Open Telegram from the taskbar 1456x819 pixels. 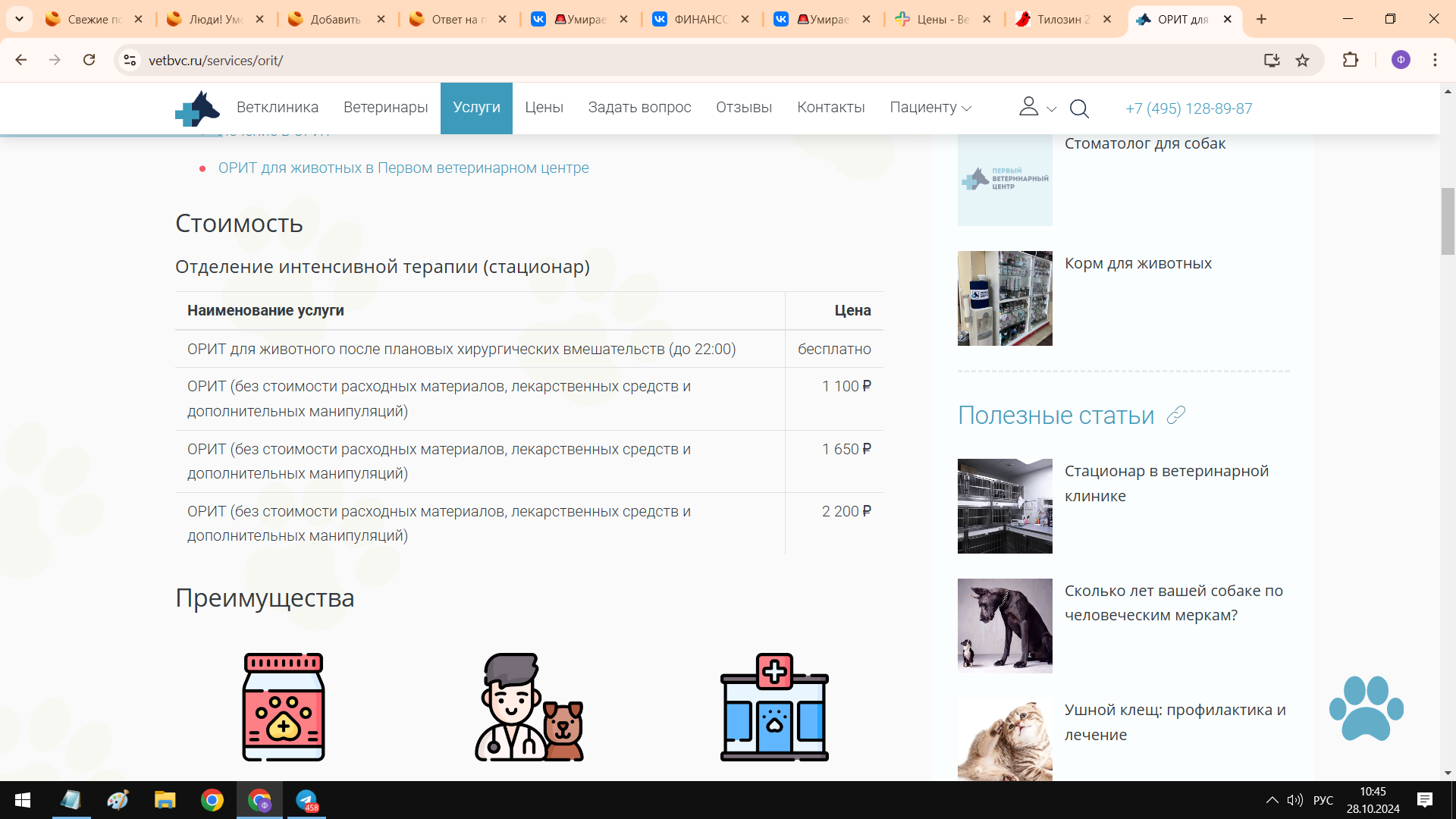click(x=307, y=800)
